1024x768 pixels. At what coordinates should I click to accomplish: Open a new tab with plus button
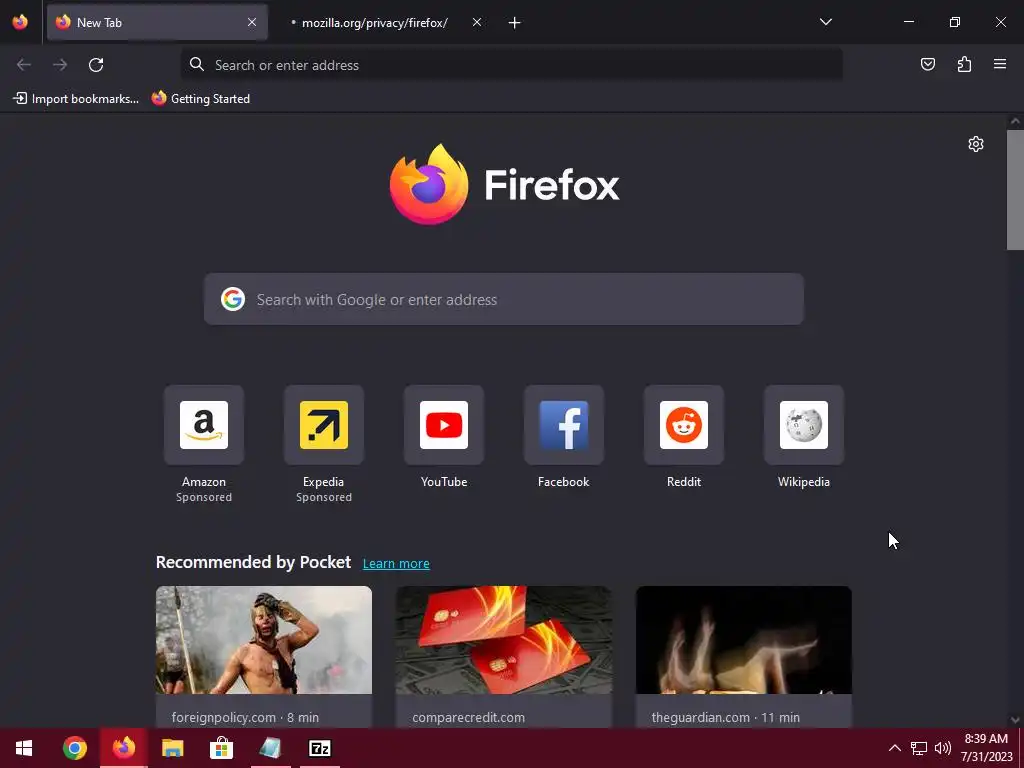tap(515, 23)
